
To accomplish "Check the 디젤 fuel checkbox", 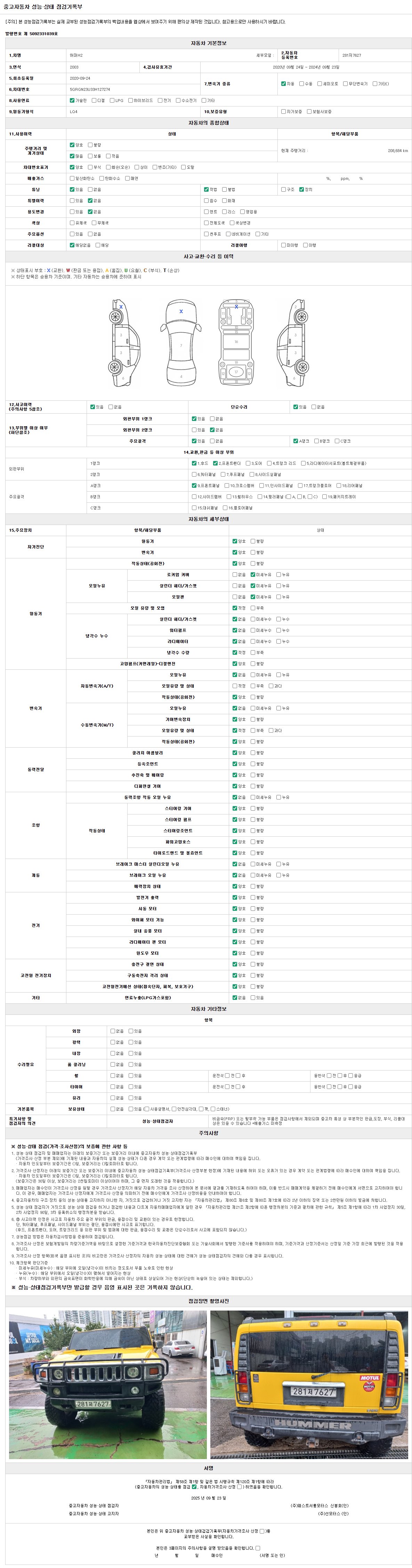I will coord(94,101).
